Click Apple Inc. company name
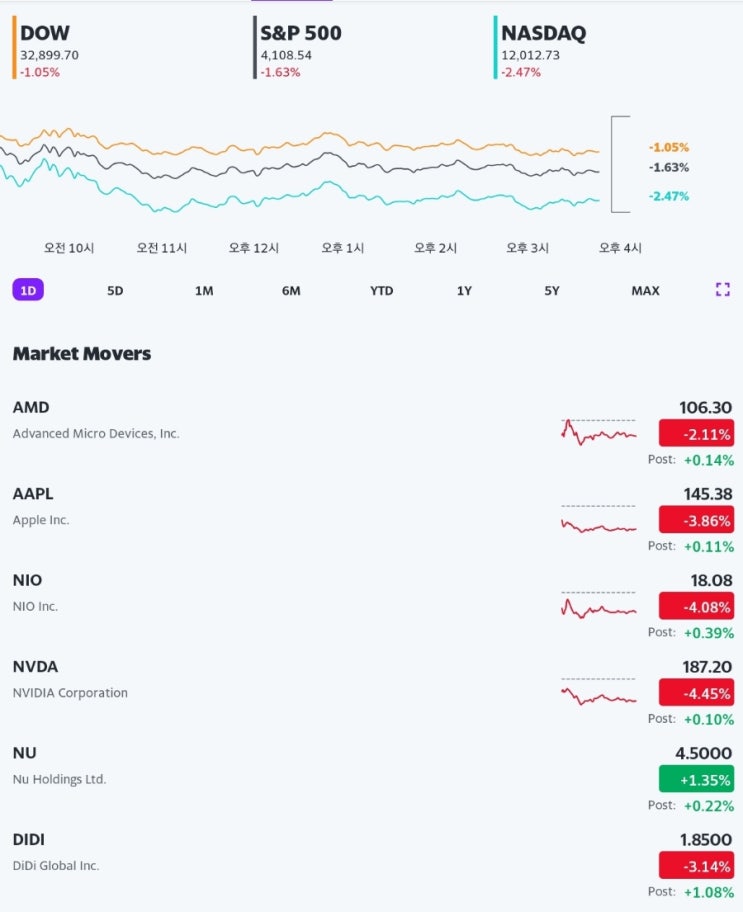The height and width of the screenshot is (912, 743). pos(41,520)
